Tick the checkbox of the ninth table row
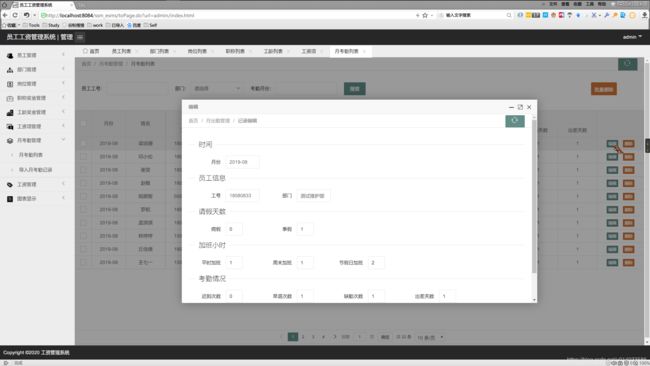The width and height of the screenshot is (650, 366). [x=84, y=249]
